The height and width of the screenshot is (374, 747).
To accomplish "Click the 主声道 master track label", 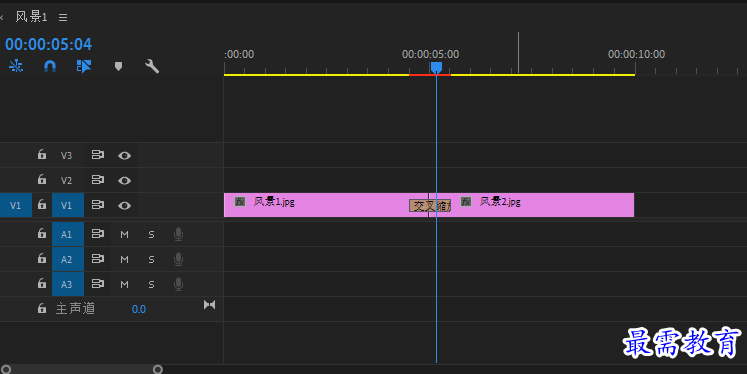I will [75, 309].
